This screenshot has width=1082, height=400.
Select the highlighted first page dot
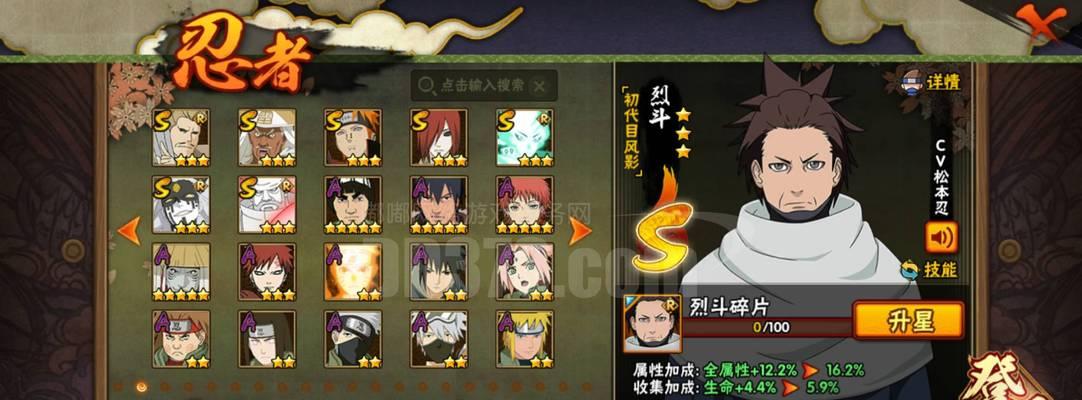point(141,387)
